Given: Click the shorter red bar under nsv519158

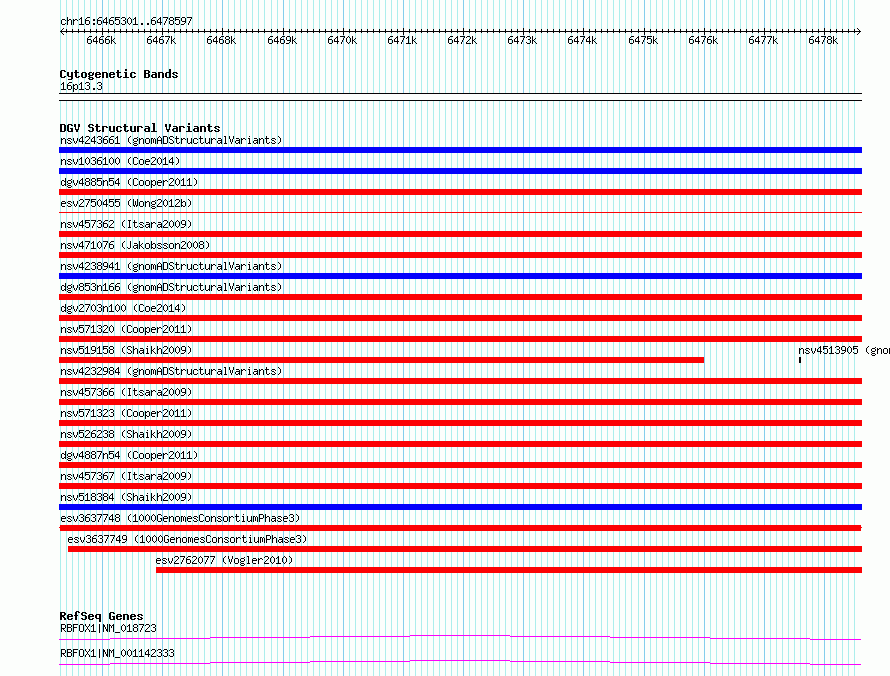Looking at the screenshot, I should click(x=381, y=360).
